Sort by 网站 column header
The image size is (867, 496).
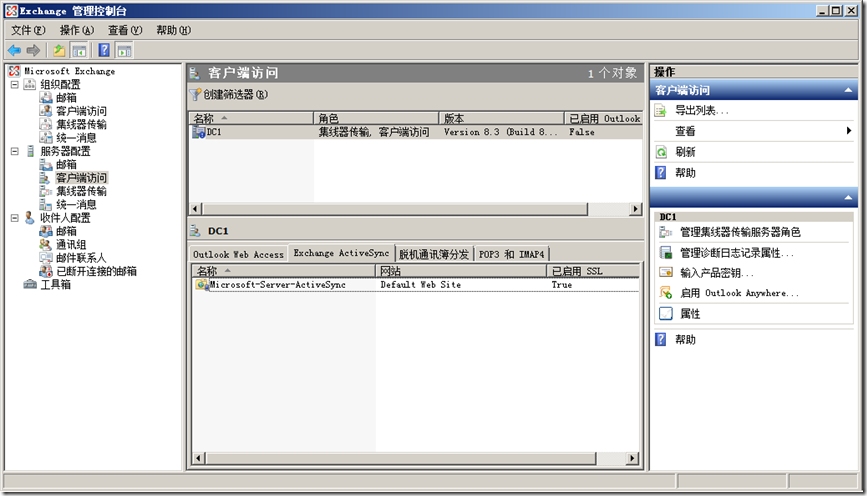click(461, 271)
